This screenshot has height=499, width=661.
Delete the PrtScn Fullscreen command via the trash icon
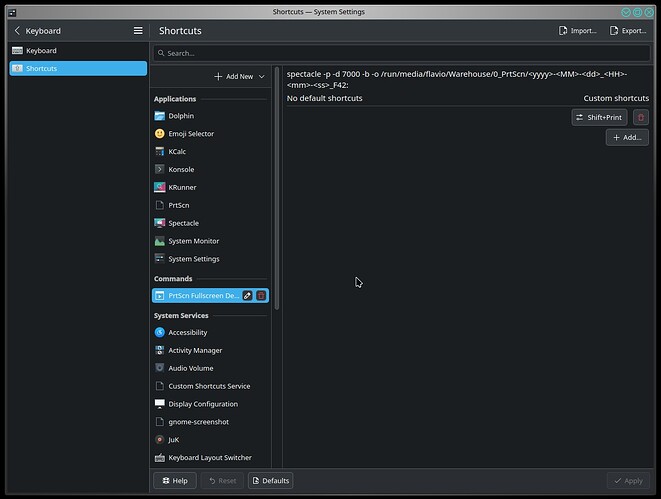261,296
